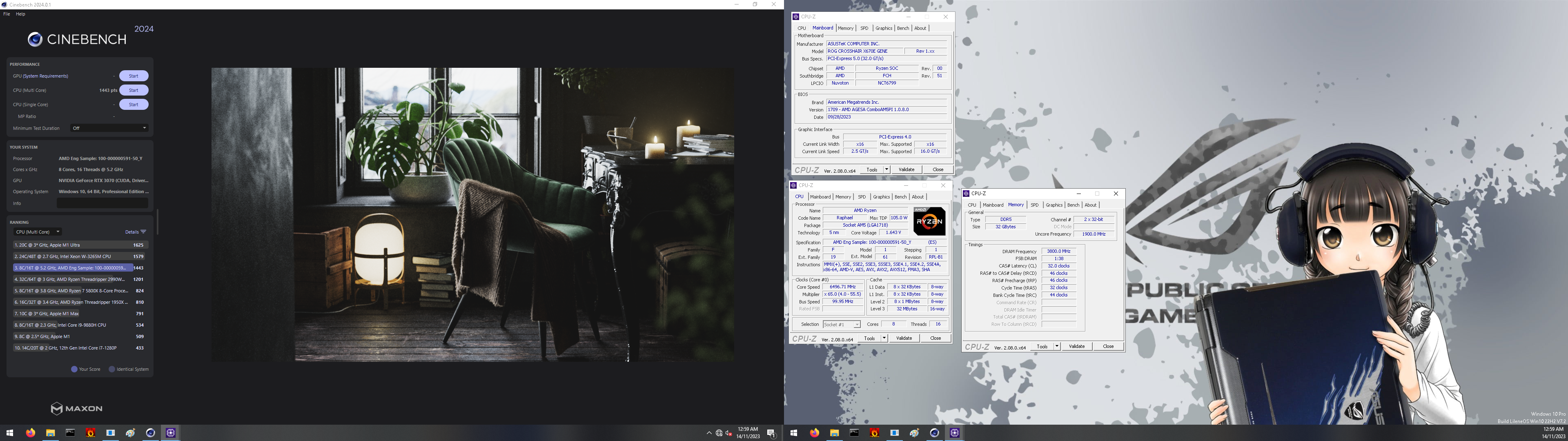Open Graphics tab in CPU-Z processor window
1568x441 pixels.
coord(882,197)
